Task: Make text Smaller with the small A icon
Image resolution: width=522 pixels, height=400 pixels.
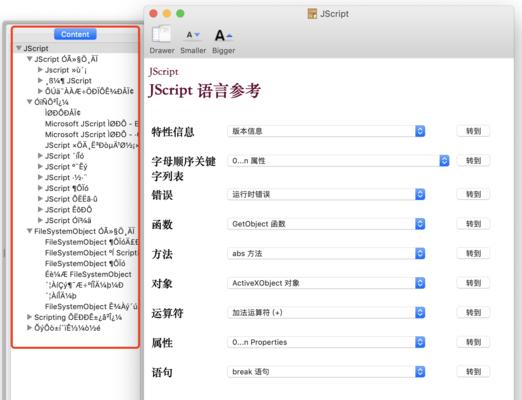Action: coord(193,35)
